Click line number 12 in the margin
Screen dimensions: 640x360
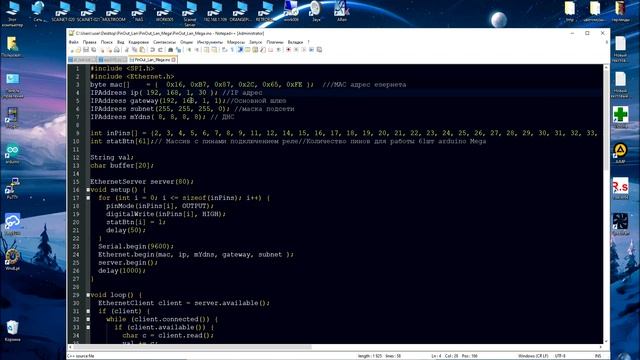76,158
